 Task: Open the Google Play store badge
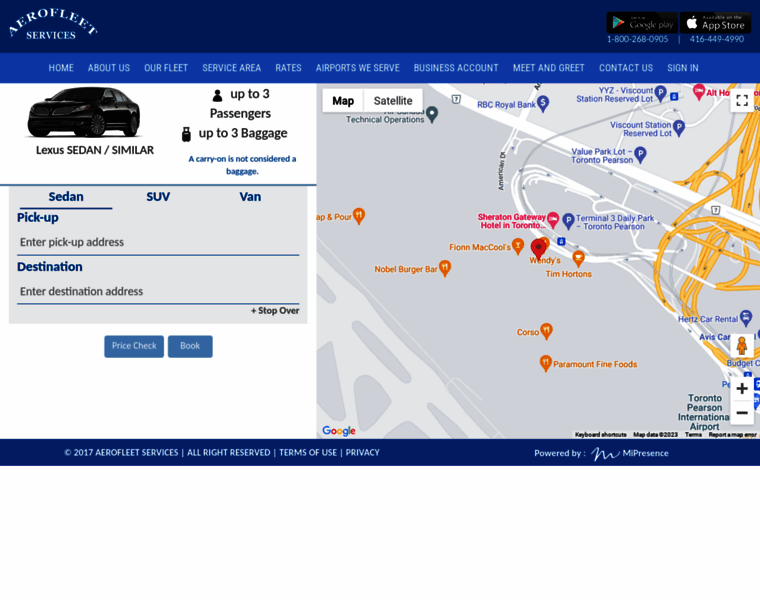click(x=642, y=22)
